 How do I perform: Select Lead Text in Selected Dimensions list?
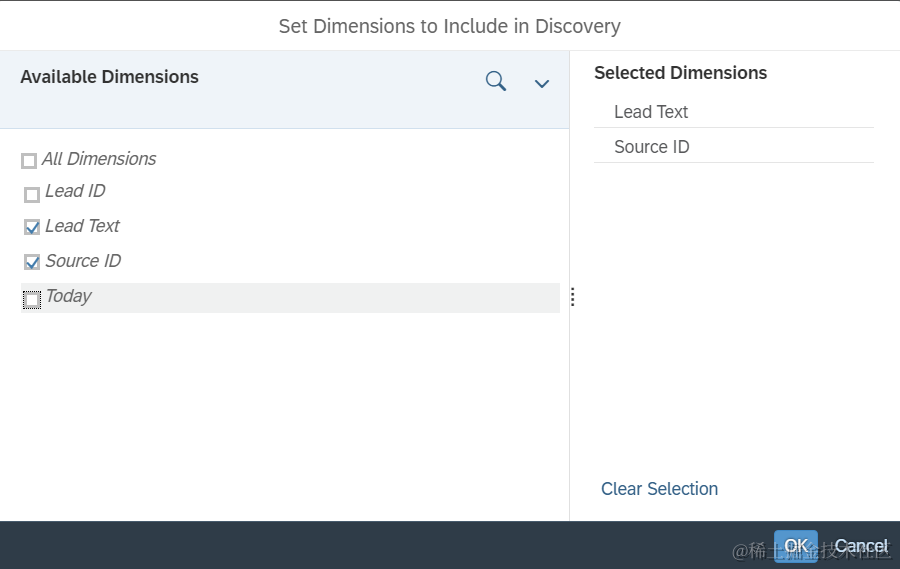pos(651,112)
